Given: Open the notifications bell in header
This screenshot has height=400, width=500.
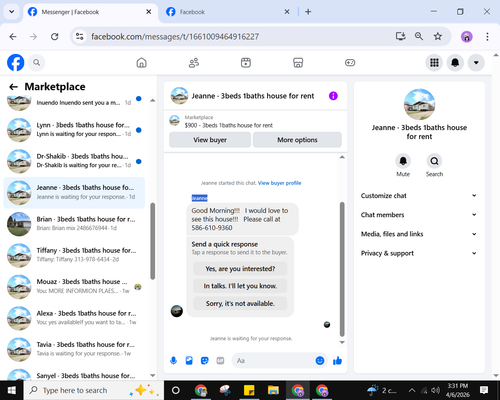Looking at the screenshot, I should pos(455,62).
